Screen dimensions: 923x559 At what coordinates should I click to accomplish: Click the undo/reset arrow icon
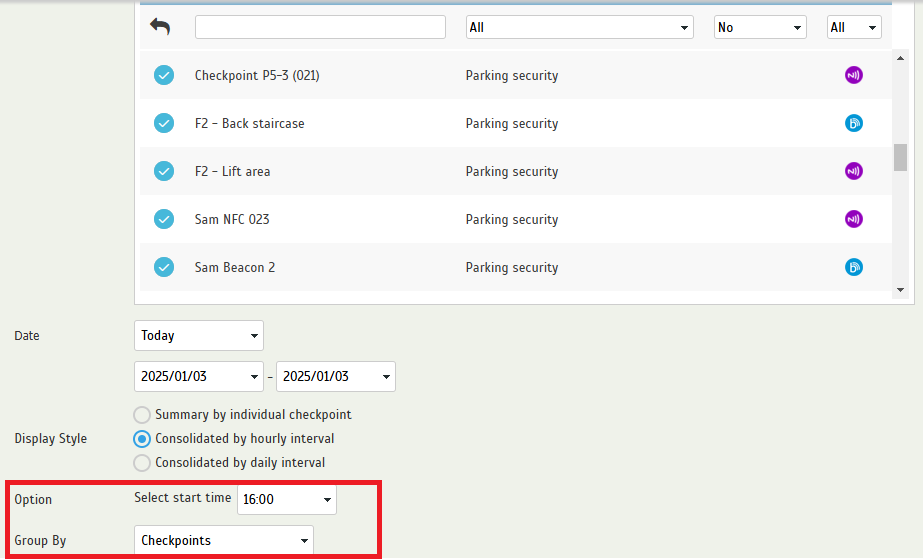click(x=160, y=26)
